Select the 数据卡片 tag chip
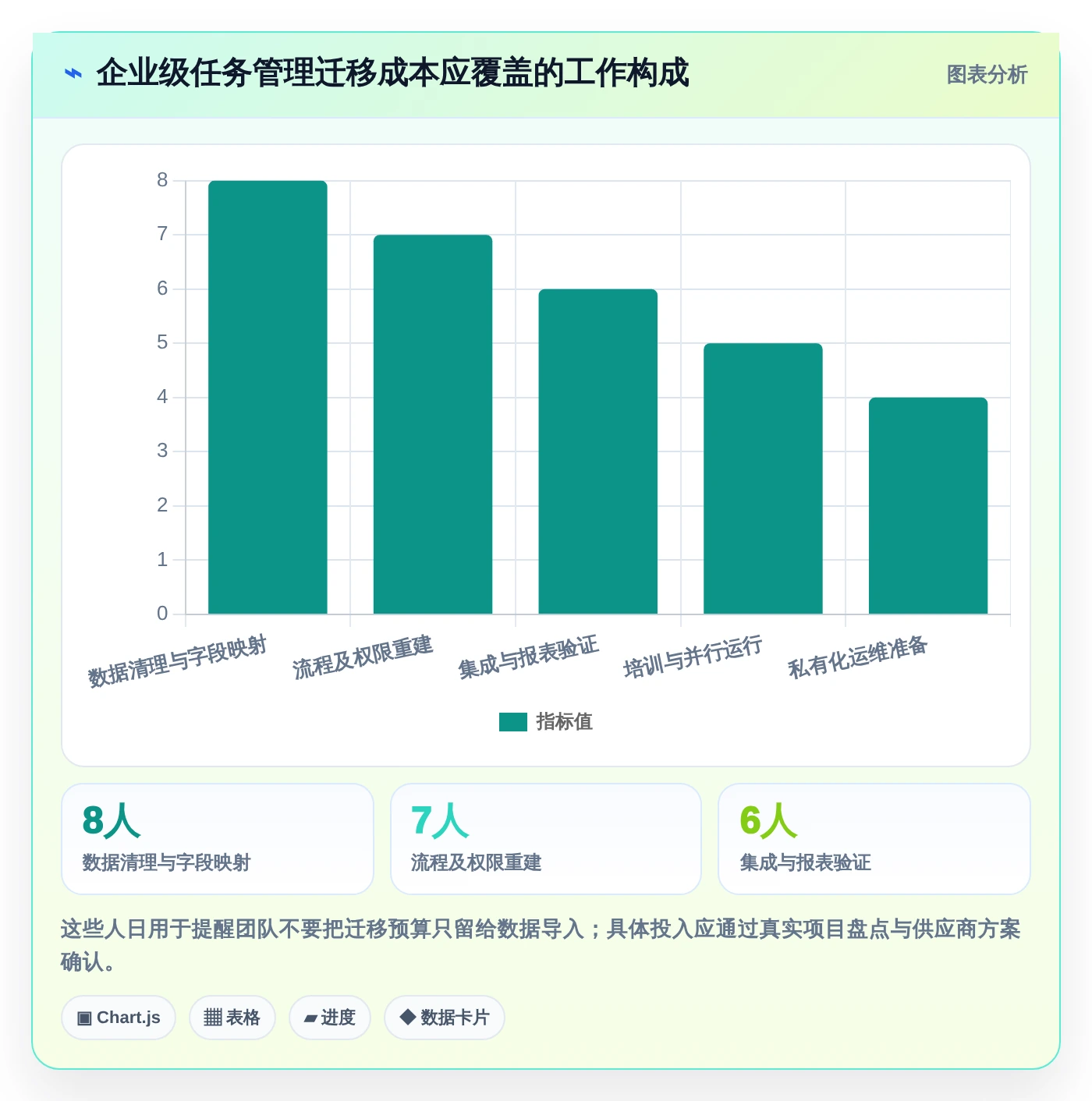 pyautogui.click(x=445, y=1018)
